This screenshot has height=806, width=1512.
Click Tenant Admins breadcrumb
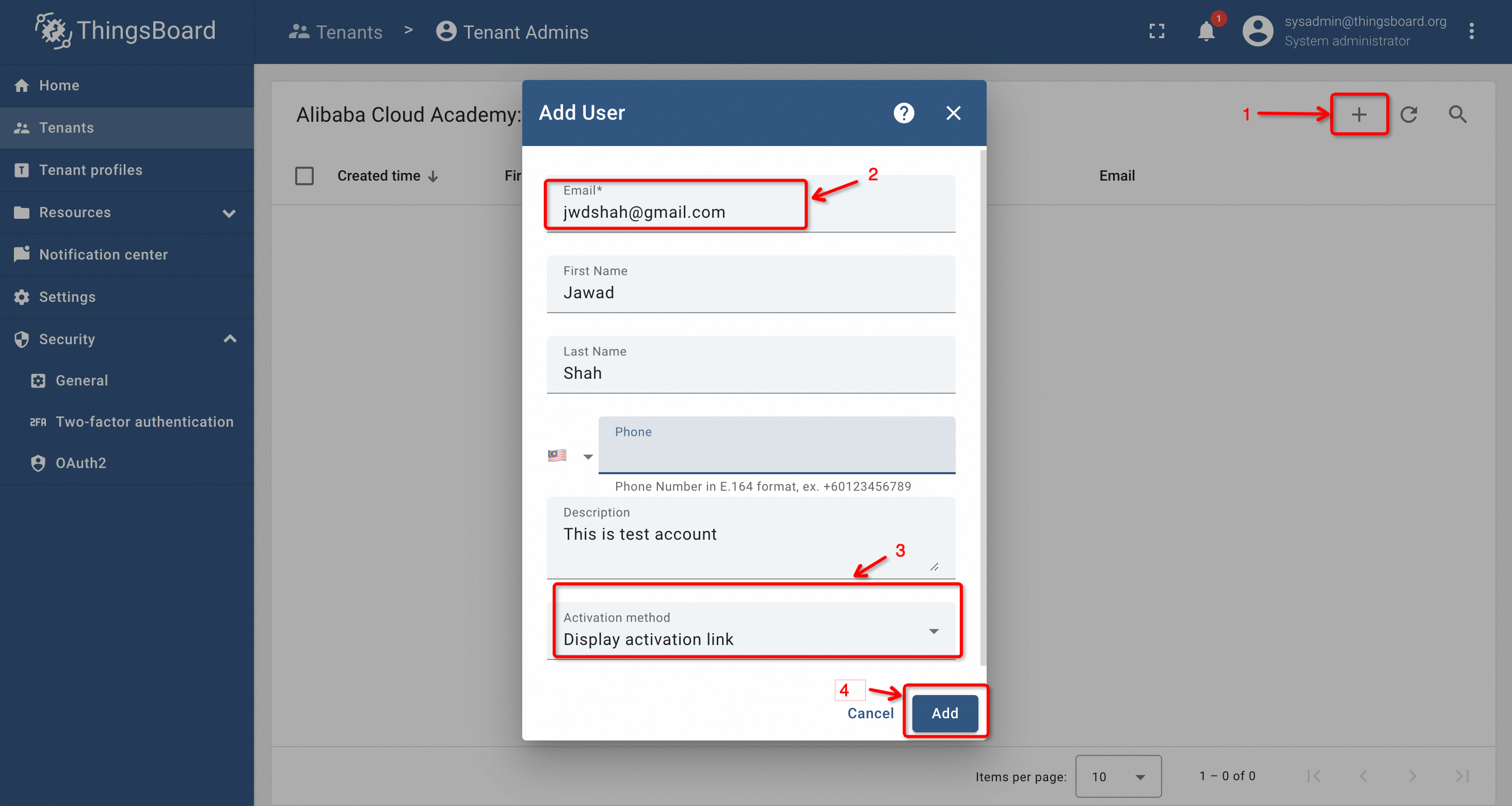tap(512, 31)
